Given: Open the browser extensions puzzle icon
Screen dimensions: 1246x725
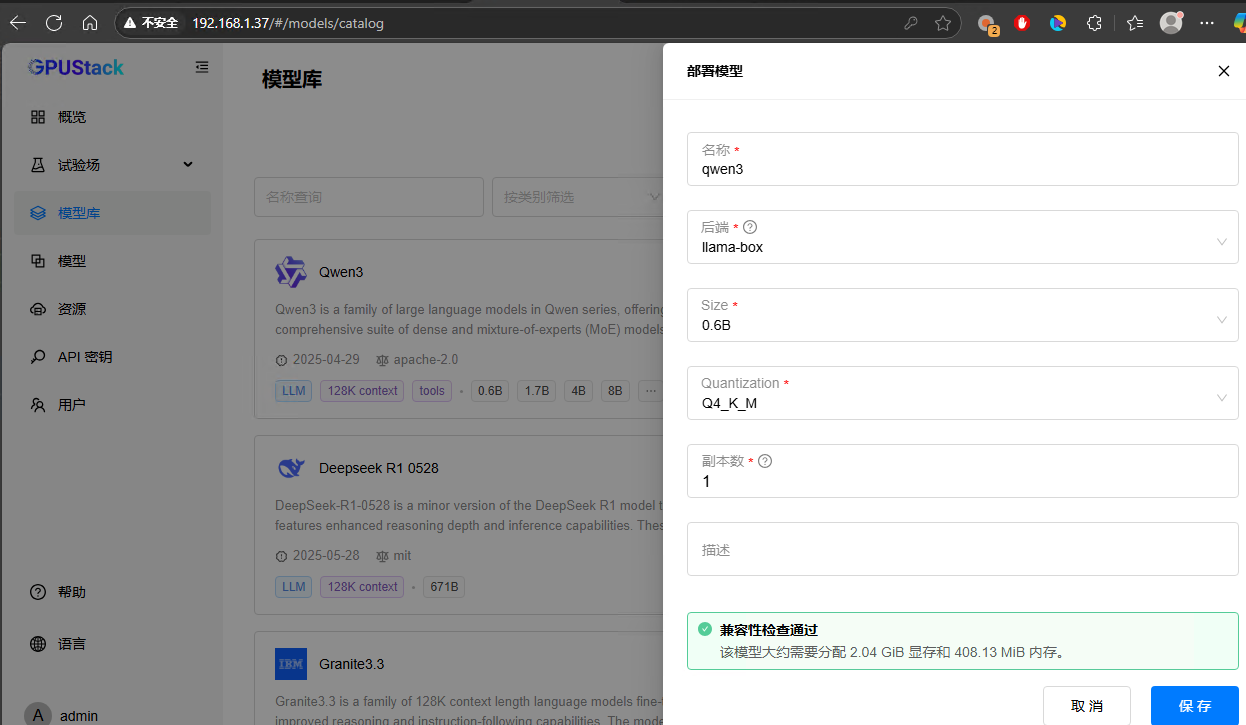Looking at the screenshot, I should (x=1094, y=22).
